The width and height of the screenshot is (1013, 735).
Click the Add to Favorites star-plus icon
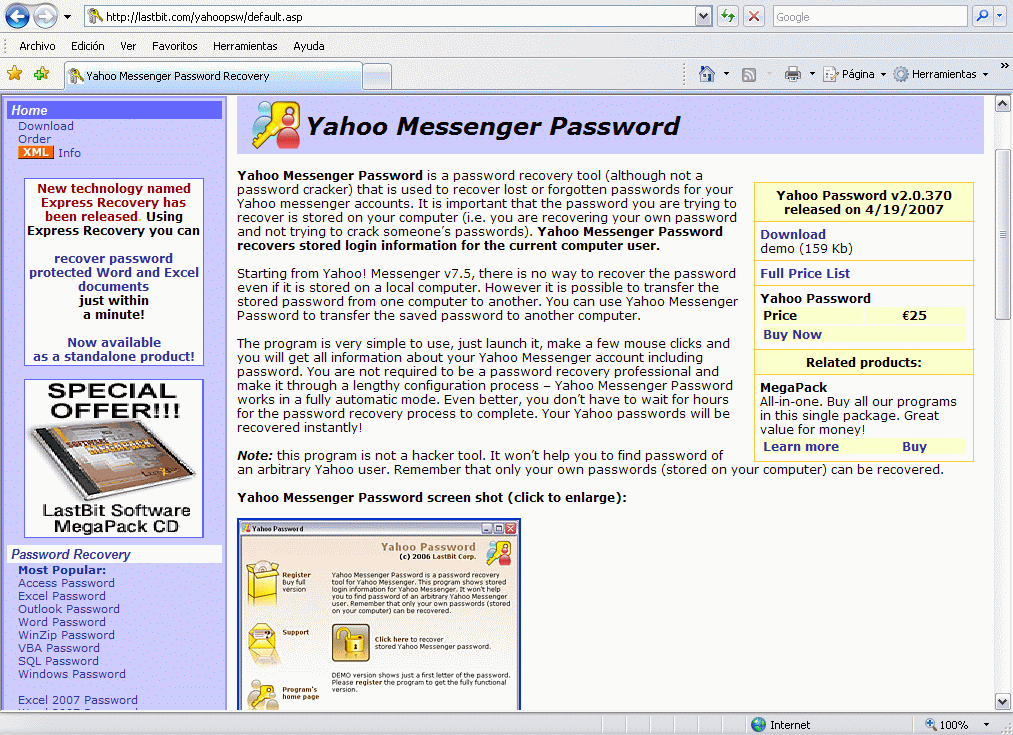[x=41, y=74]
